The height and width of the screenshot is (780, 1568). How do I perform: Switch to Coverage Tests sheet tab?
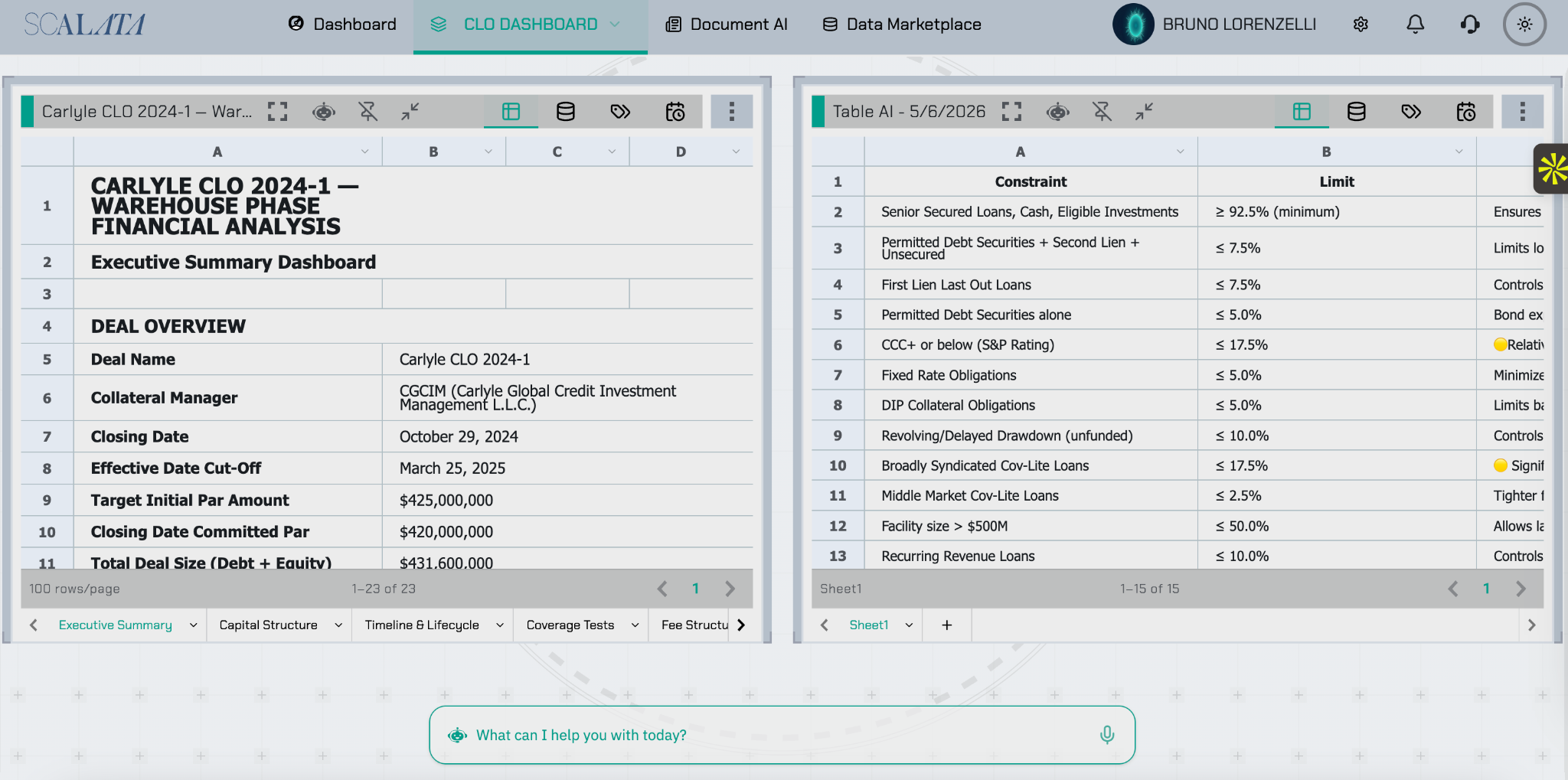(570, 625)
